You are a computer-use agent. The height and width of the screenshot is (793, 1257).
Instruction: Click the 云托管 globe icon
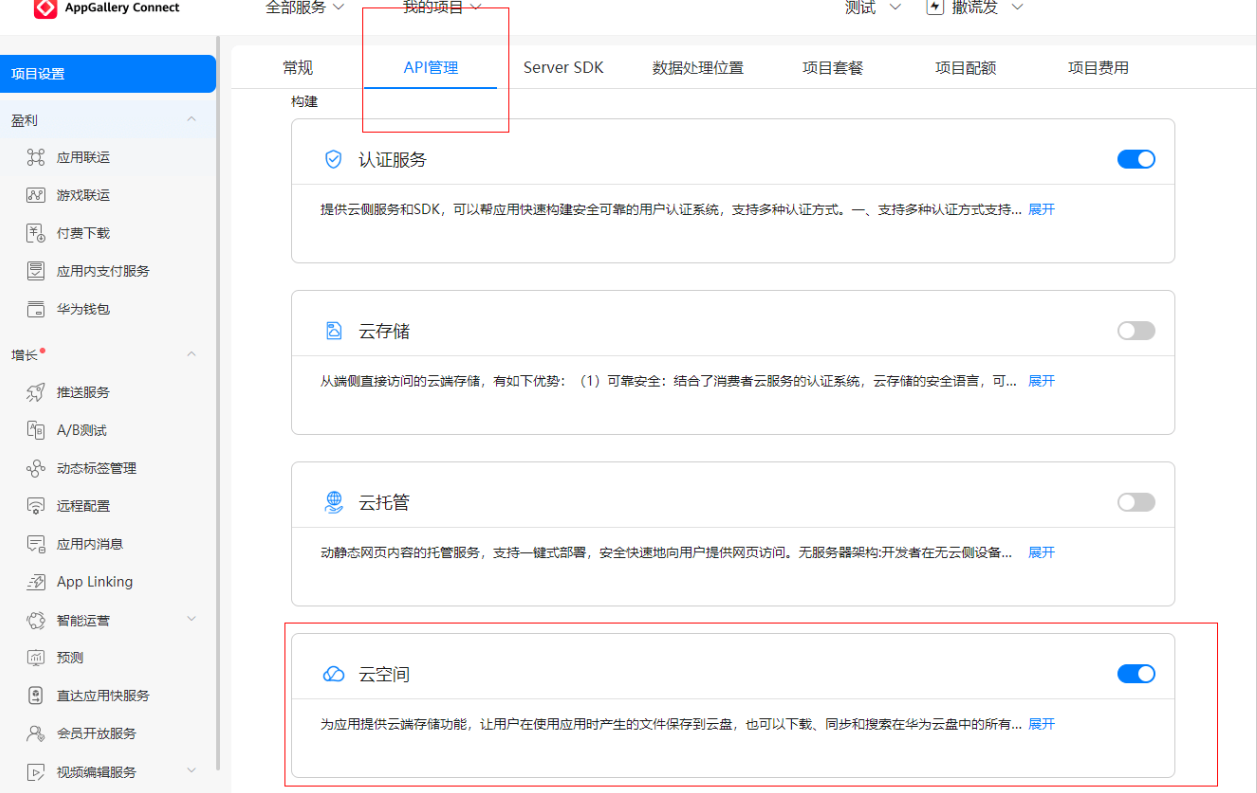pos(334,502)
